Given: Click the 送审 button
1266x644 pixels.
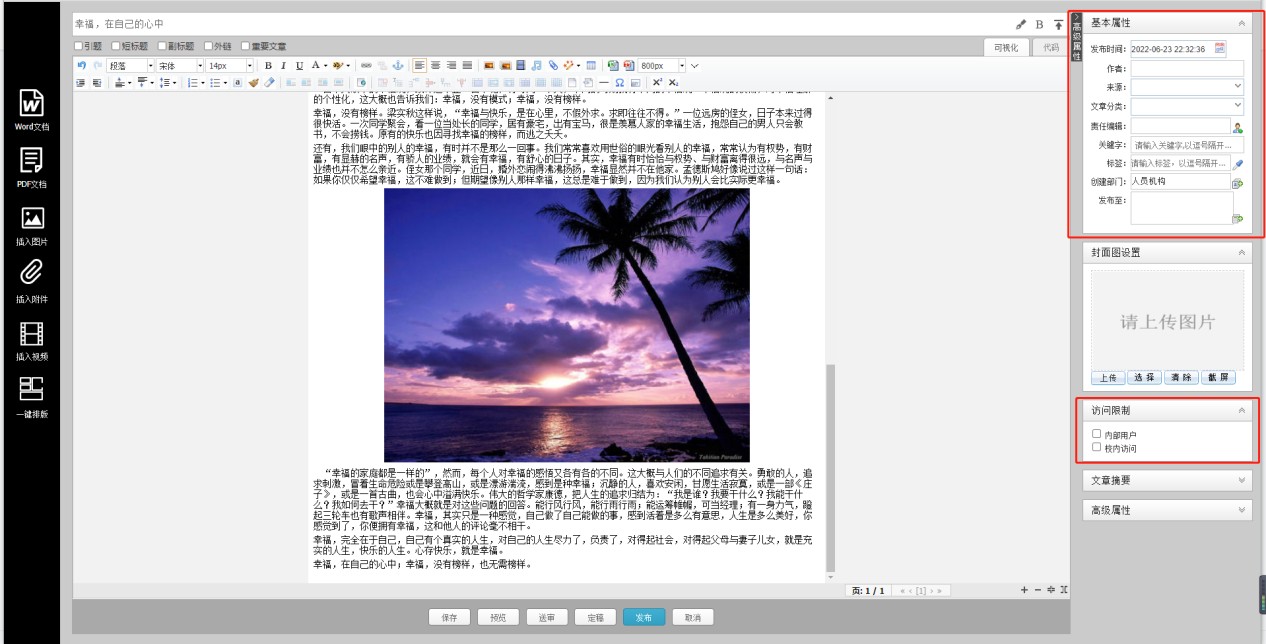Looking at the screenshot, I should [x=546, y=617].
